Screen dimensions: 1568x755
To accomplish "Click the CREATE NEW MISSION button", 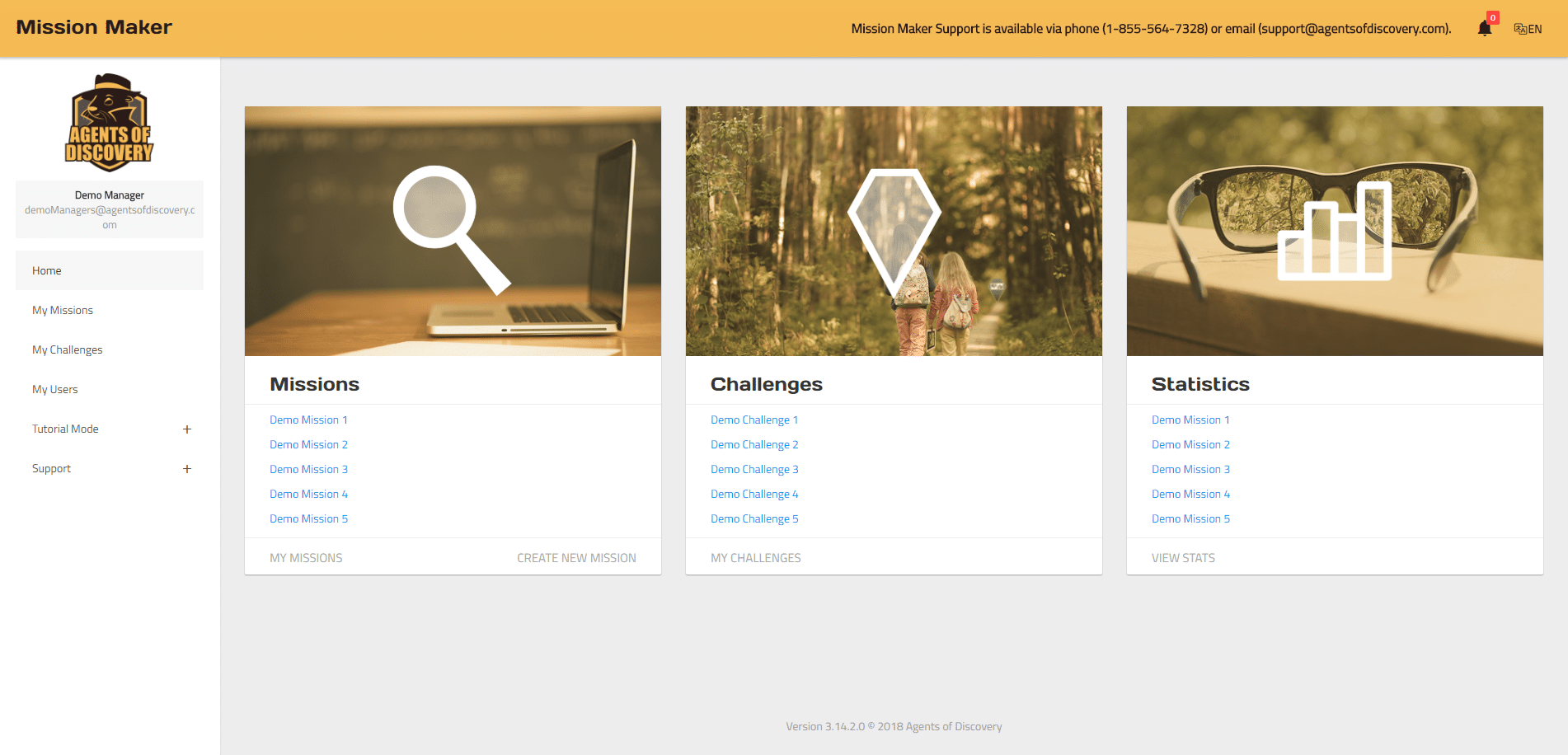I will 576,558.
